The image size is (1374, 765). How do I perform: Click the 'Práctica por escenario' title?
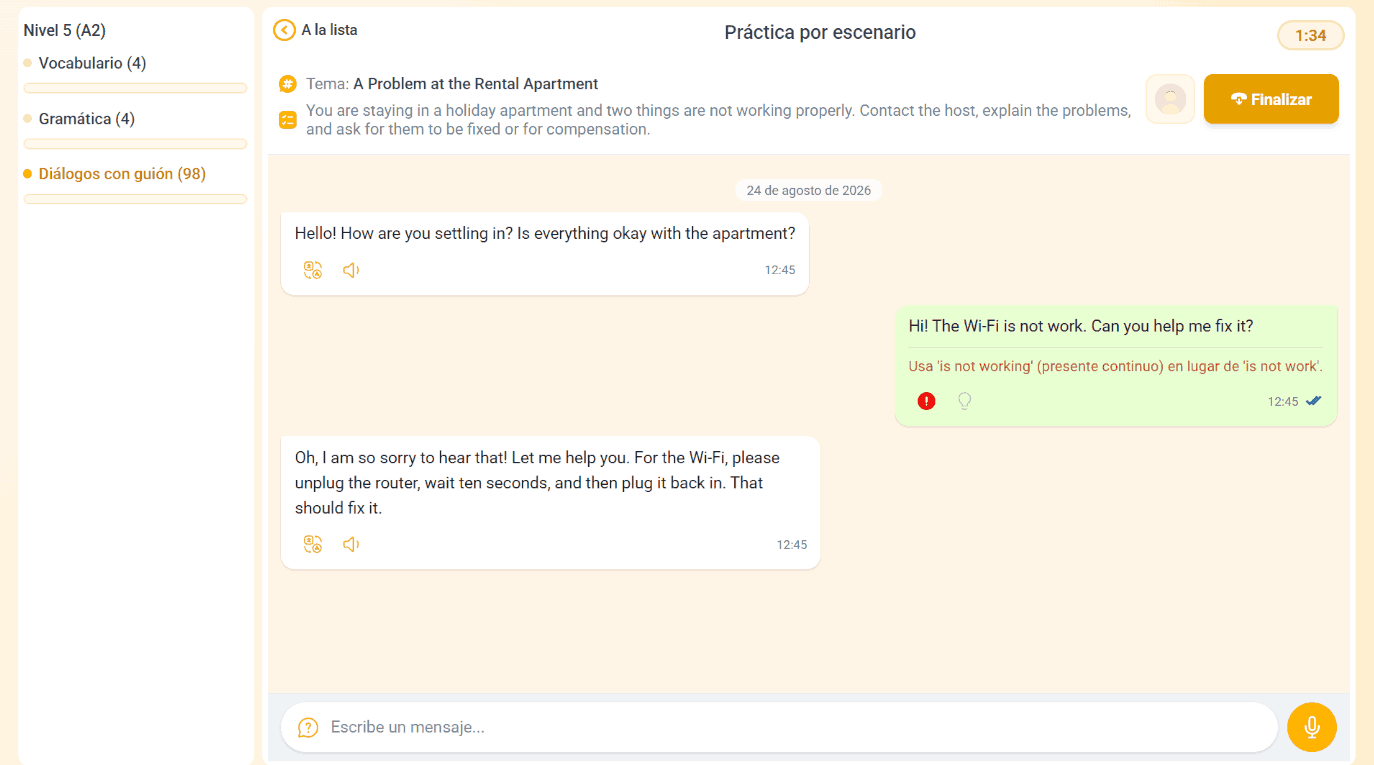click(x=820, y=32)
